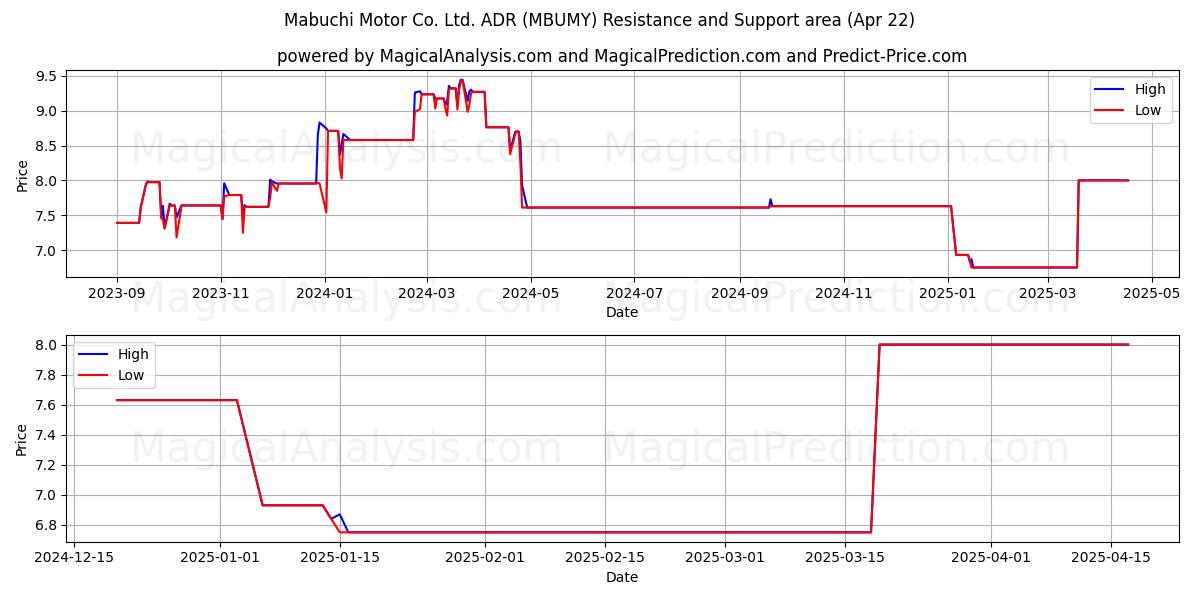Image resolution: width=1200 pixels, height=600 pixels.
Task: Click the 8.5 price tick on top chart
Action: (x=48, y=147)
